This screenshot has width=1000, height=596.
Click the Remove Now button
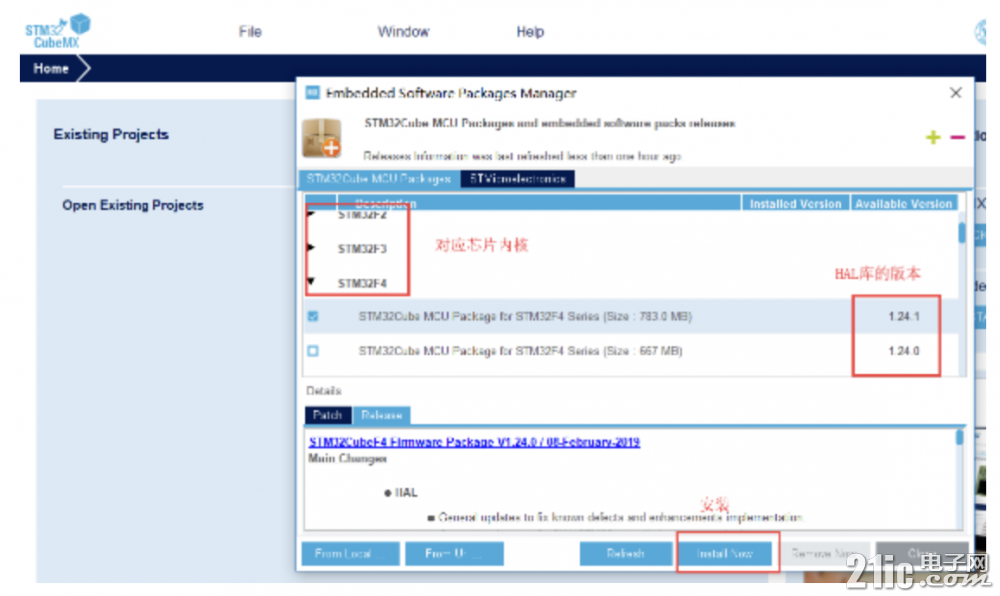coord(825,553)
